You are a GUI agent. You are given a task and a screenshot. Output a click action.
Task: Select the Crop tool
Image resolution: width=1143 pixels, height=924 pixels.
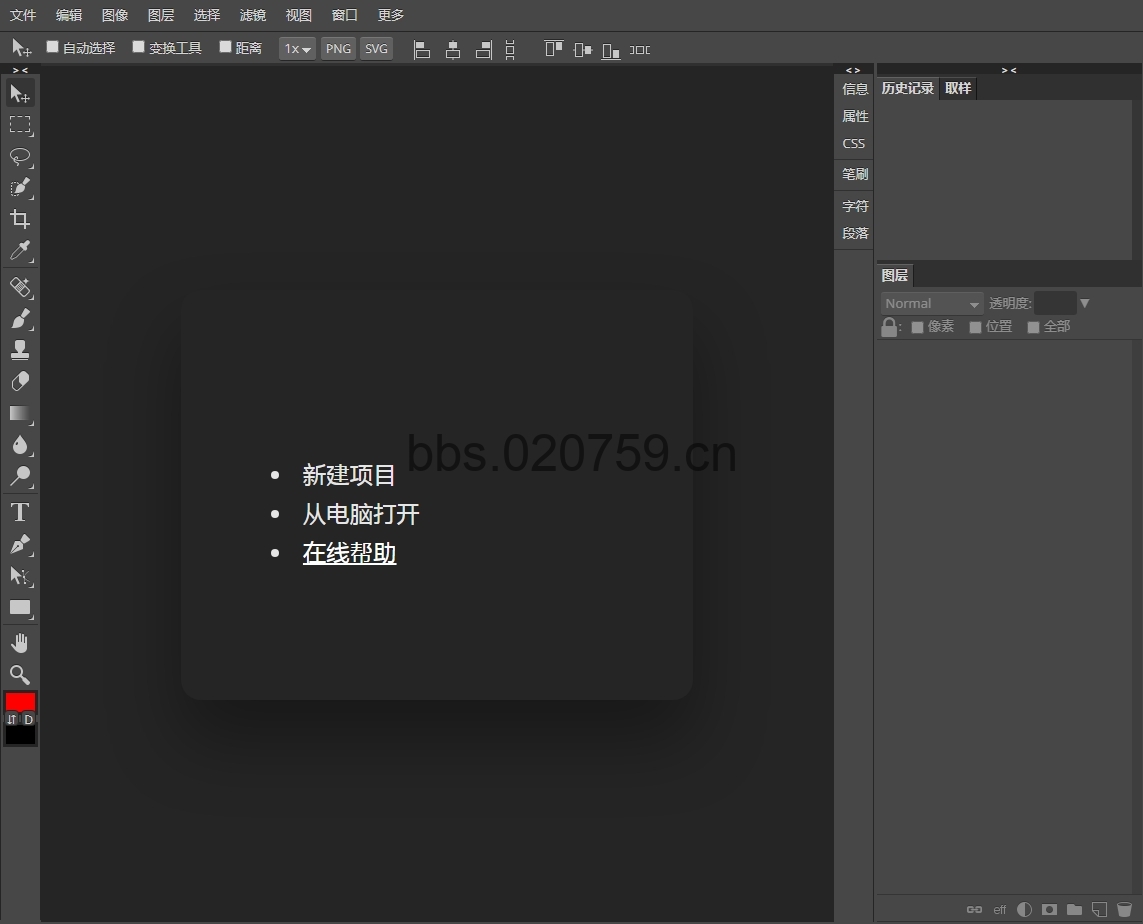coord(20,219)
